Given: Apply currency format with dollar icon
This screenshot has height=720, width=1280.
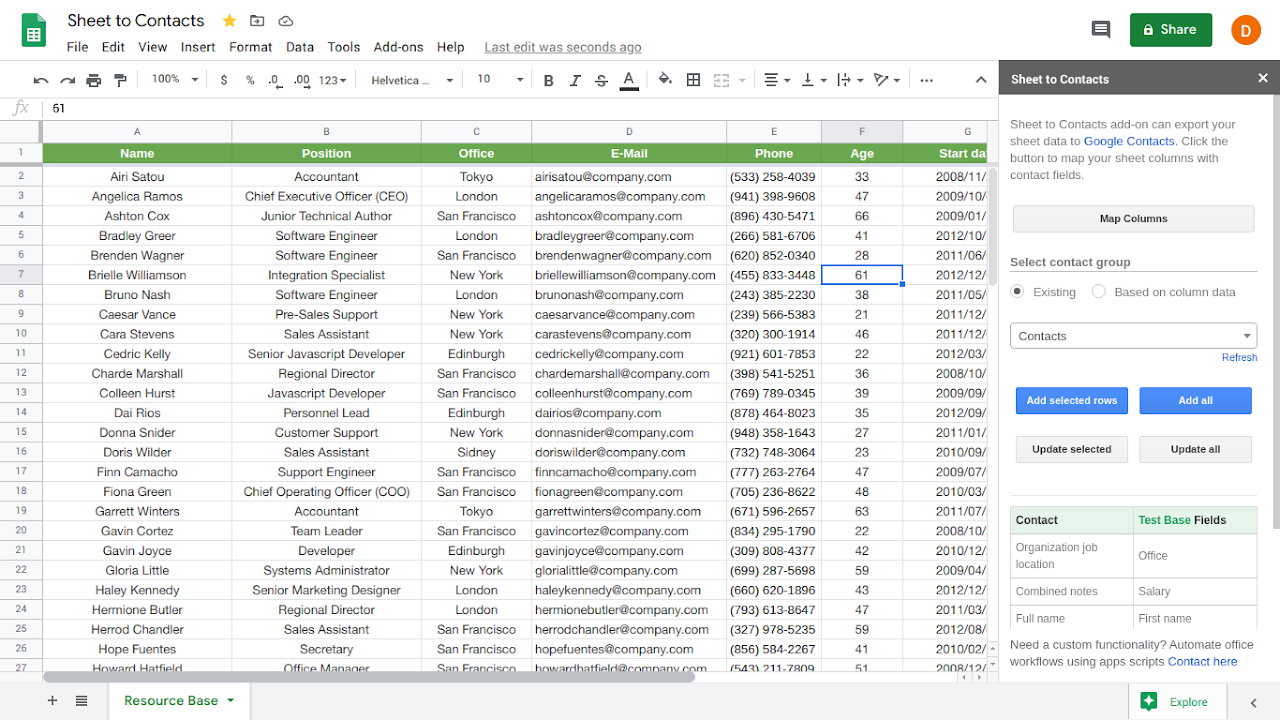Looking at the screenshot, I should click(223, 80).
